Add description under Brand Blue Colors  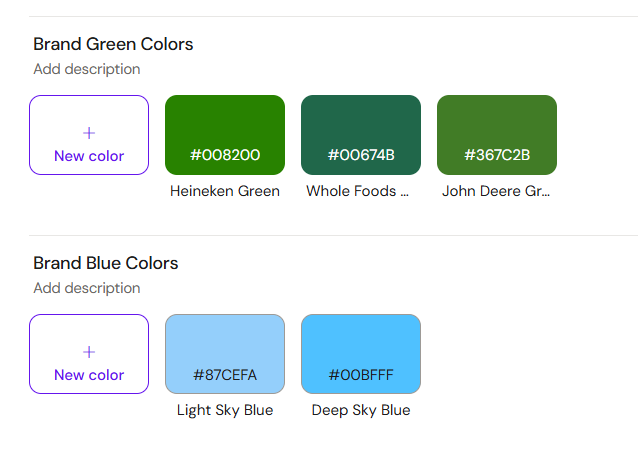click(87, 288)
